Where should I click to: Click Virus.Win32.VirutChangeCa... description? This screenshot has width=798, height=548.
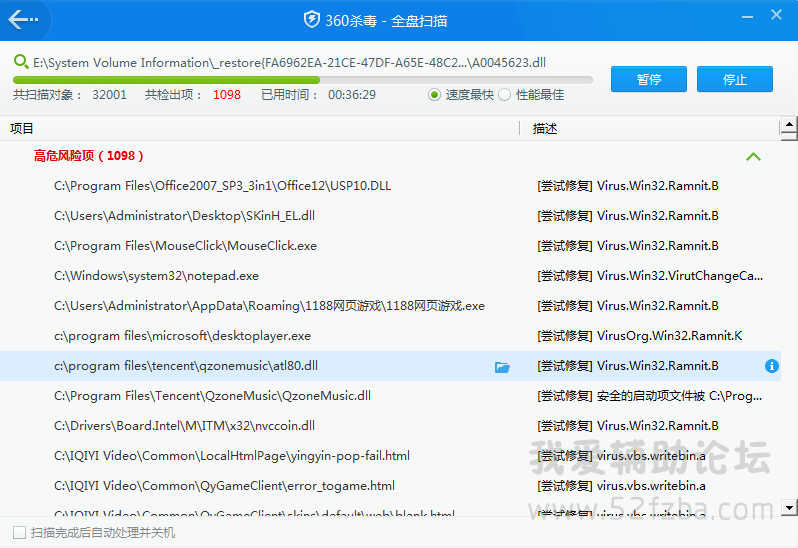(650, 276)
